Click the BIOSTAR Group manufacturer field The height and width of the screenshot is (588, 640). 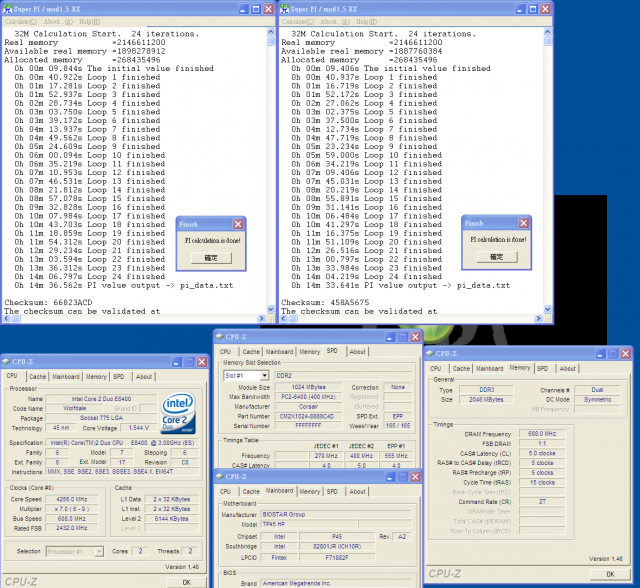[x=336, y=515]
